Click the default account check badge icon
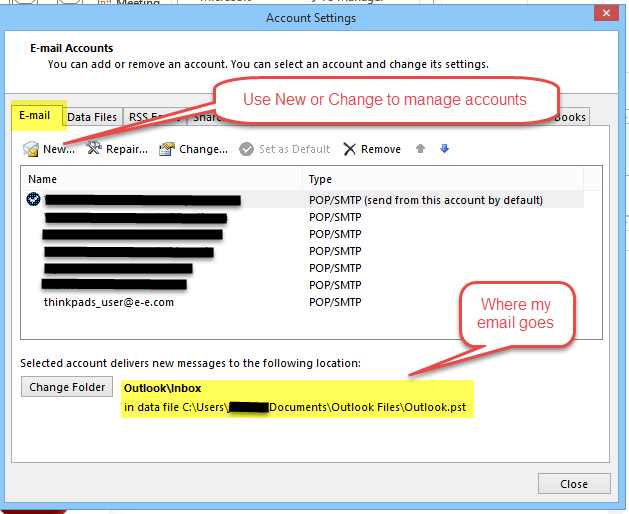Image resolution: width=629 pixels, height=514 pixels. tap(33, 199)
